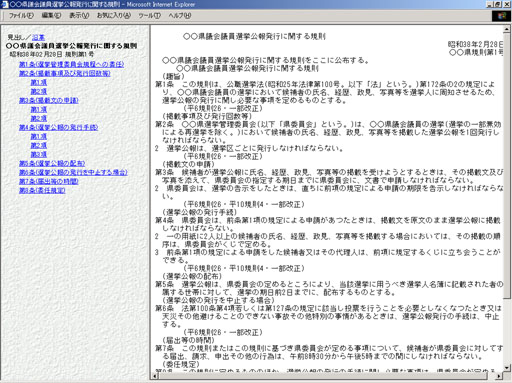Open 第5条(選挙公報の配布) link
This screenshot has height=383, width=512.
click(52, 163)
